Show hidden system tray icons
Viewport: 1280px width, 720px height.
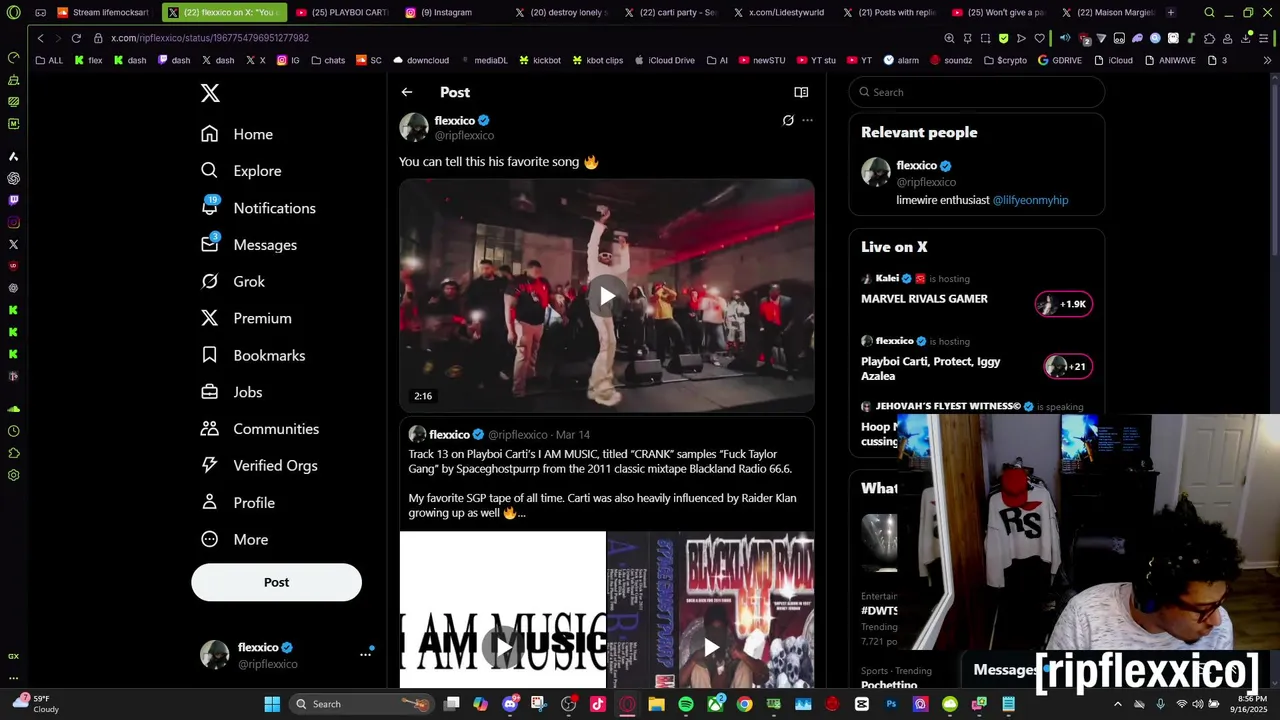[x=1118, y=704]
